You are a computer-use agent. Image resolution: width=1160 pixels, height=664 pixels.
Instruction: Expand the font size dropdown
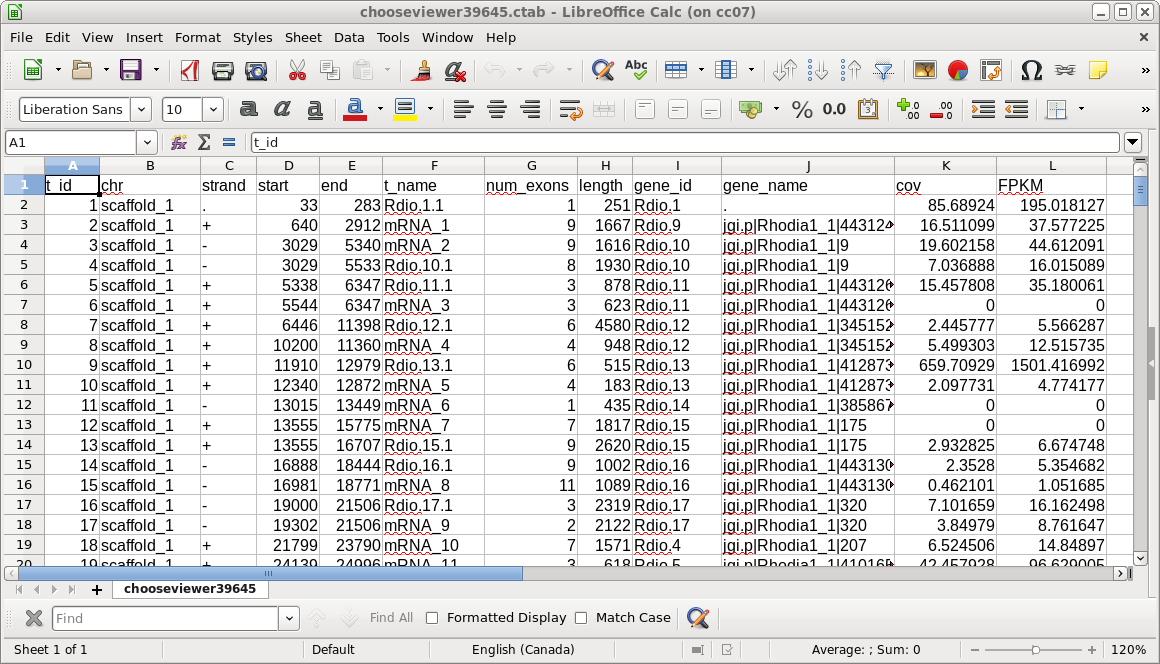tap(213, 110)
